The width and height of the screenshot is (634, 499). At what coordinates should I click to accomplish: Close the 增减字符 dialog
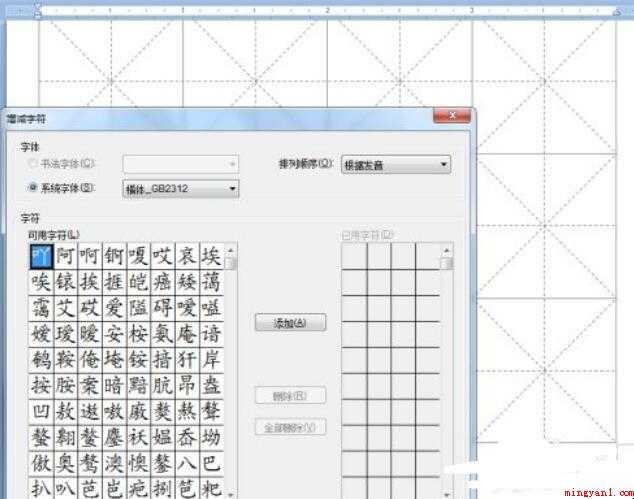452,116
